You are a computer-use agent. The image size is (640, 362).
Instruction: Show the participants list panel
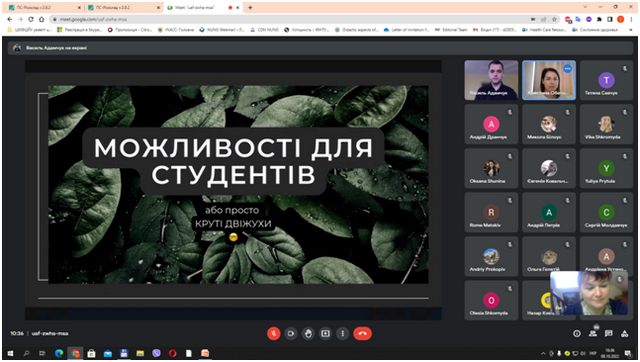(593, 333)
